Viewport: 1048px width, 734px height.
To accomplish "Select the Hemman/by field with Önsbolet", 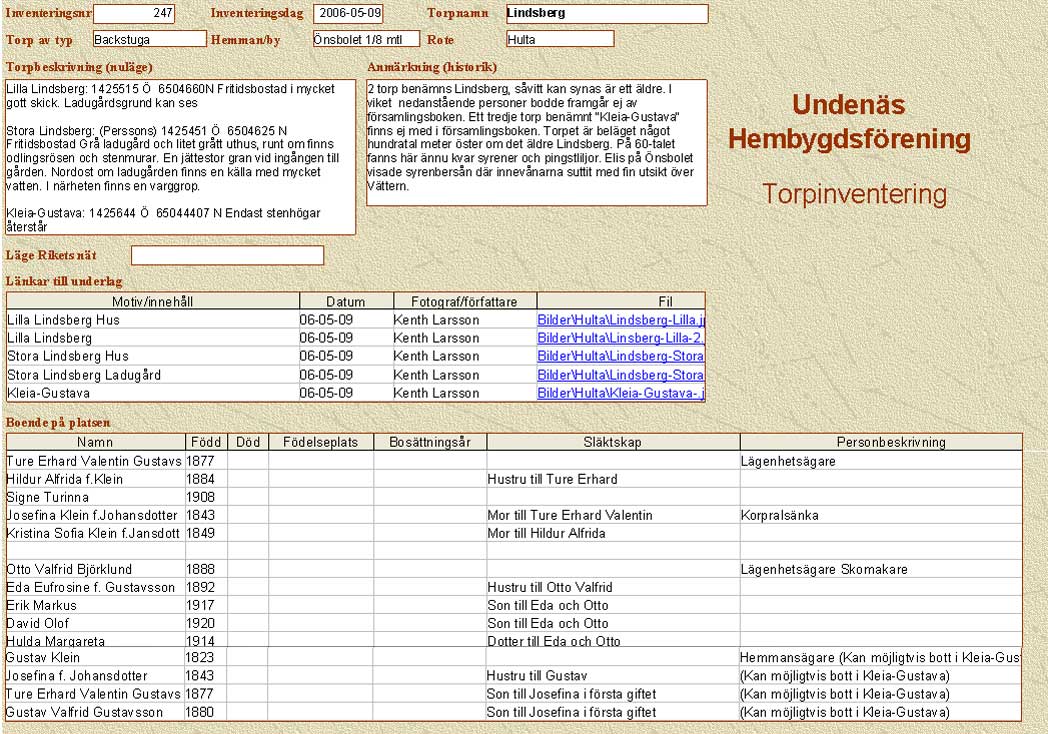I will [364, 39].
